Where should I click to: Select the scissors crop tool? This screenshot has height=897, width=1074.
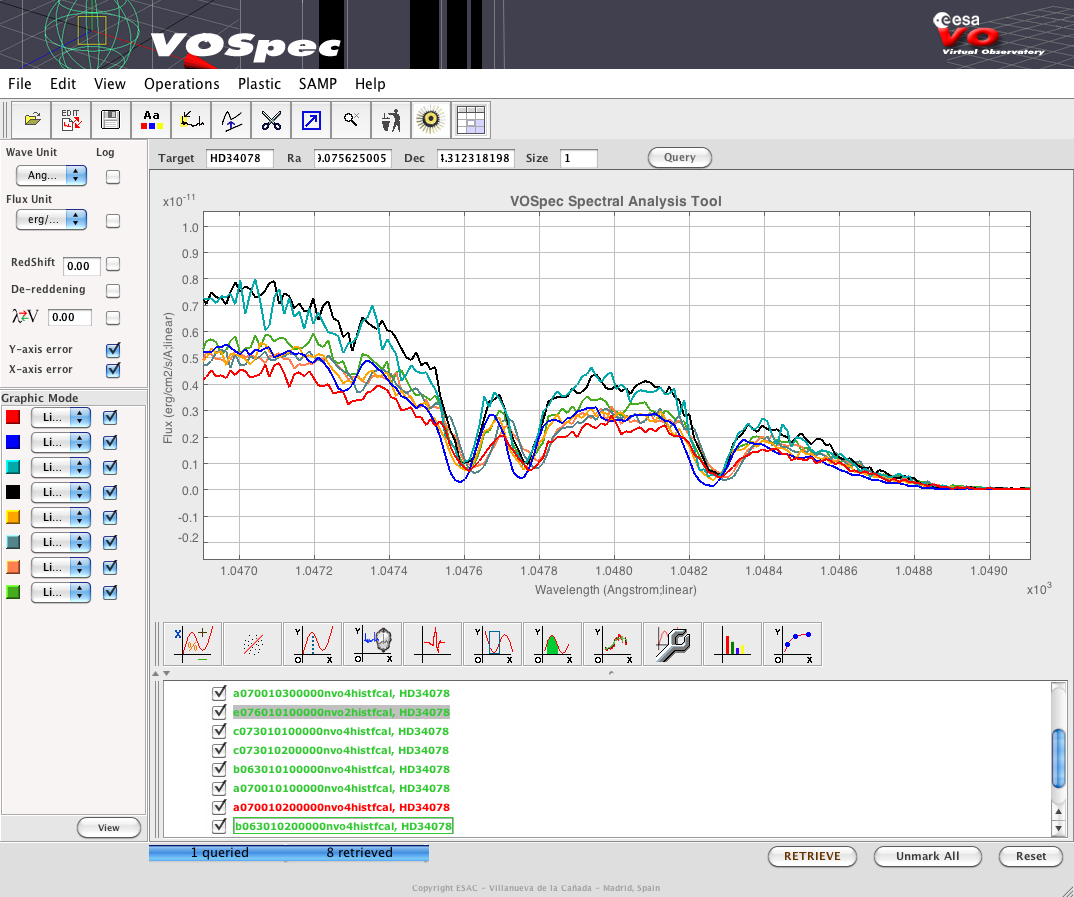pyautogui.click(x=271, y=121)
